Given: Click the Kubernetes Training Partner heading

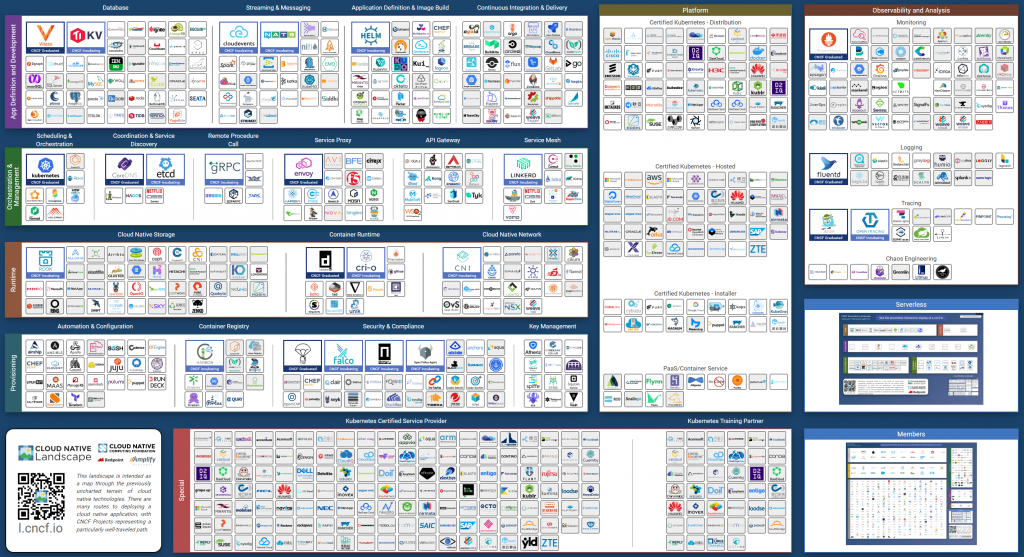Looking at the screenshot, I should point(725,421).
